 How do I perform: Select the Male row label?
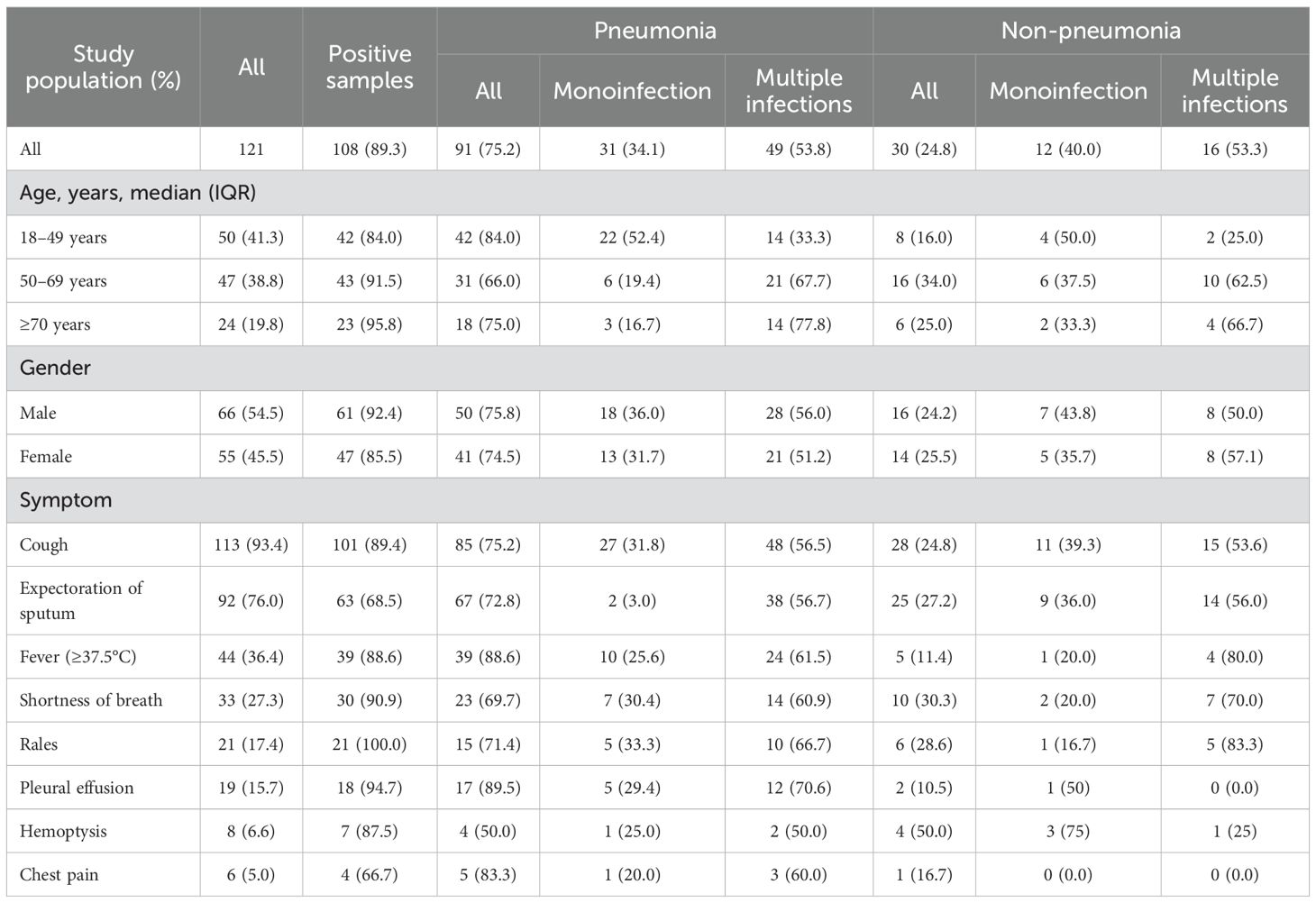click(38, 413)
